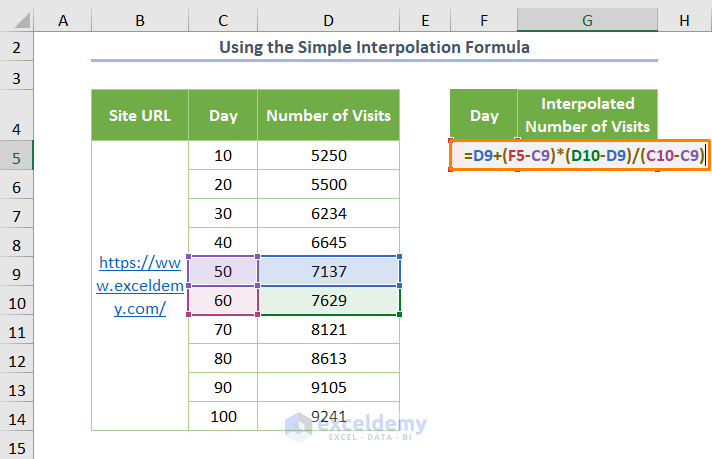The width and height of the screenshot is (712, 459).
Task: Select row 5 header
Action: click(18, 156)
